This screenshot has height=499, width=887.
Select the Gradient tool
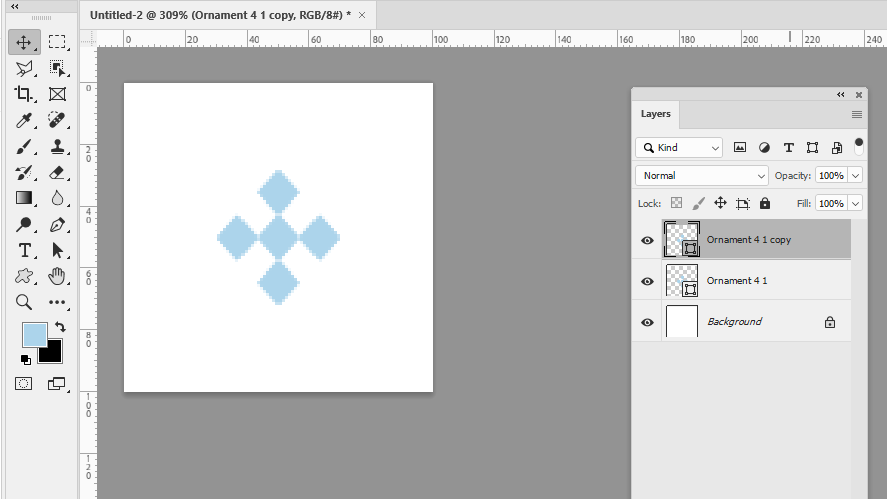(x=24, y=198)
